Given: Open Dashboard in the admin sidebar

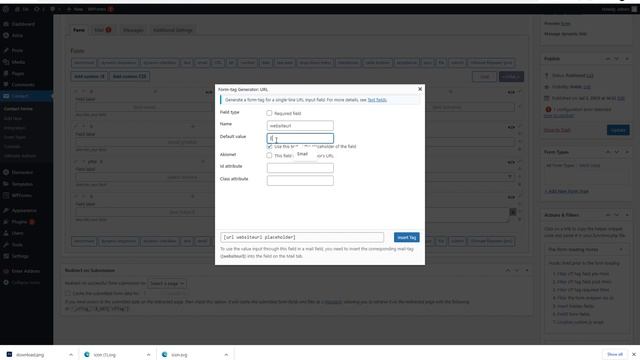Looking at the screenshot, I should [x=23, y=24].
